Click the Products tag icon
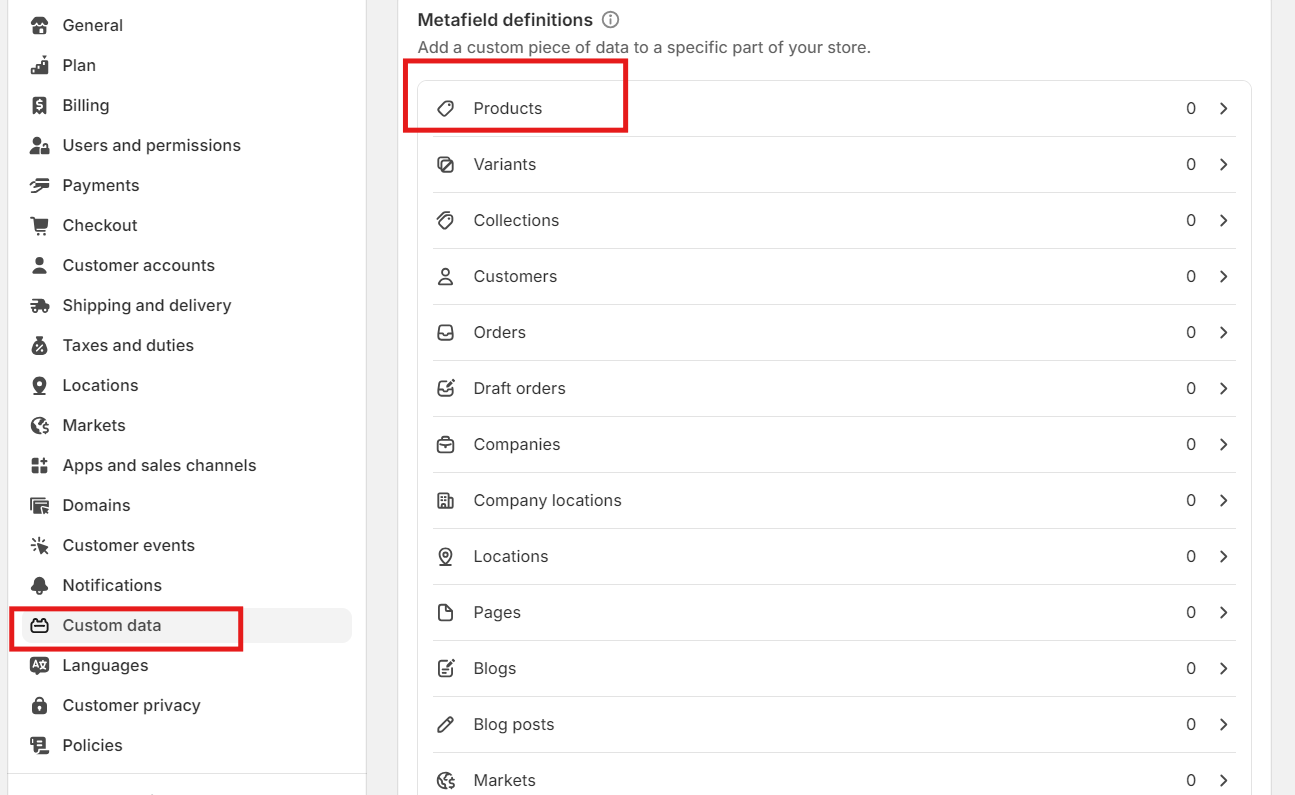 [x=446, y=108]
